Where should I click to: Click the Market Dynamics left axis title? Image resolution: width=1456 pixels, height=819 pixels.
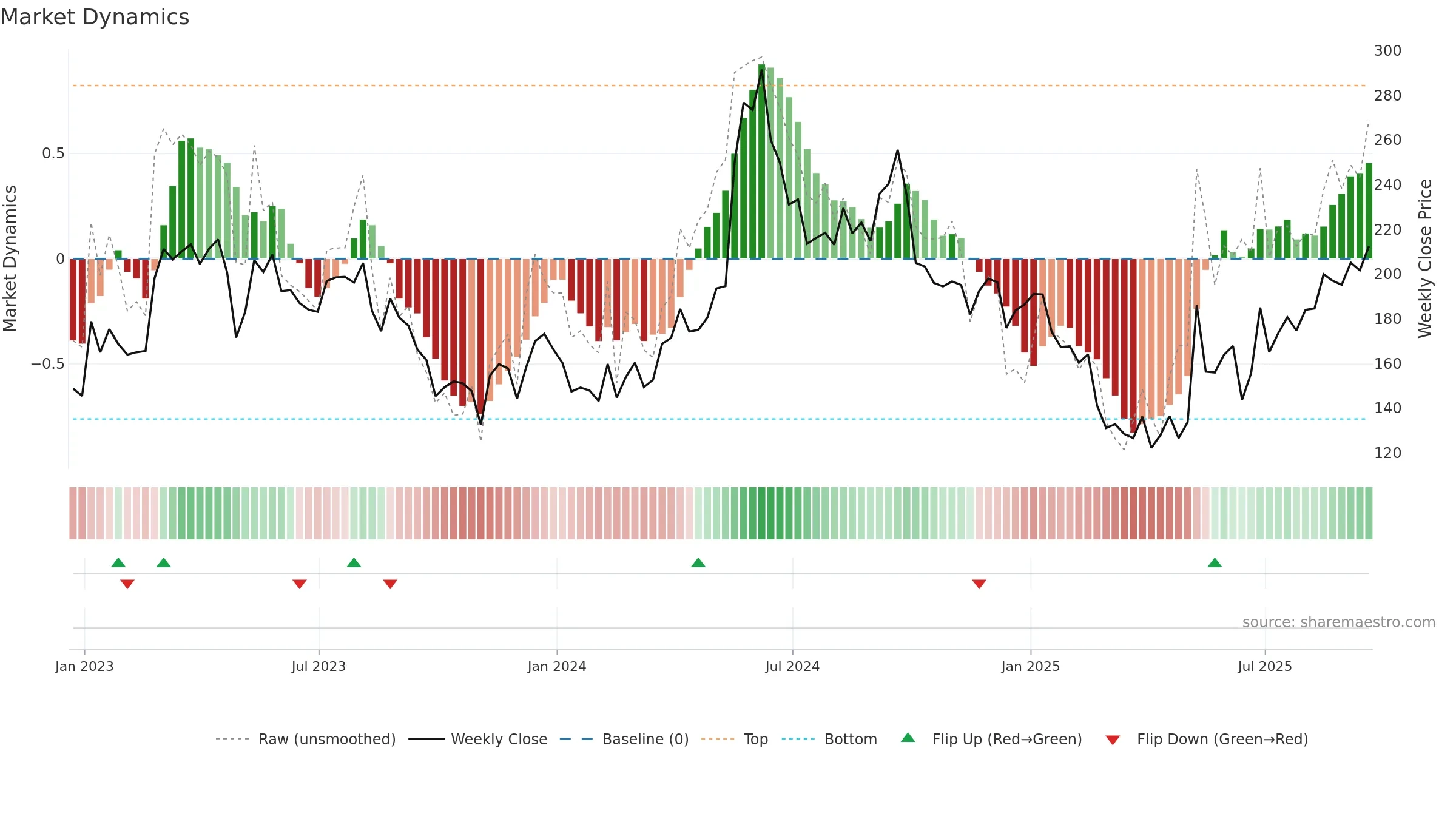pos(10,258)
